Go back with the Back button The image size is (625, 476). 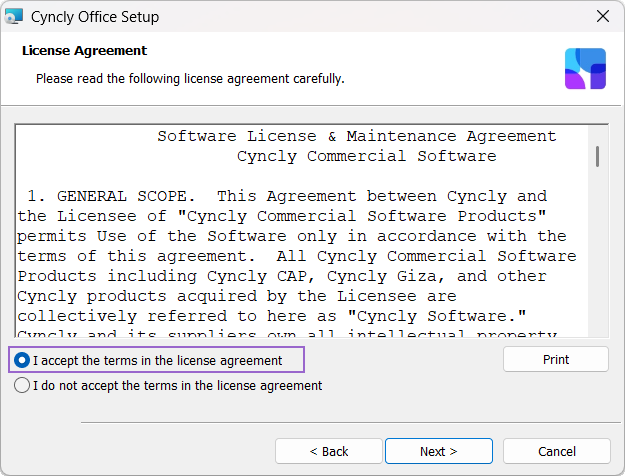(329, 451)
